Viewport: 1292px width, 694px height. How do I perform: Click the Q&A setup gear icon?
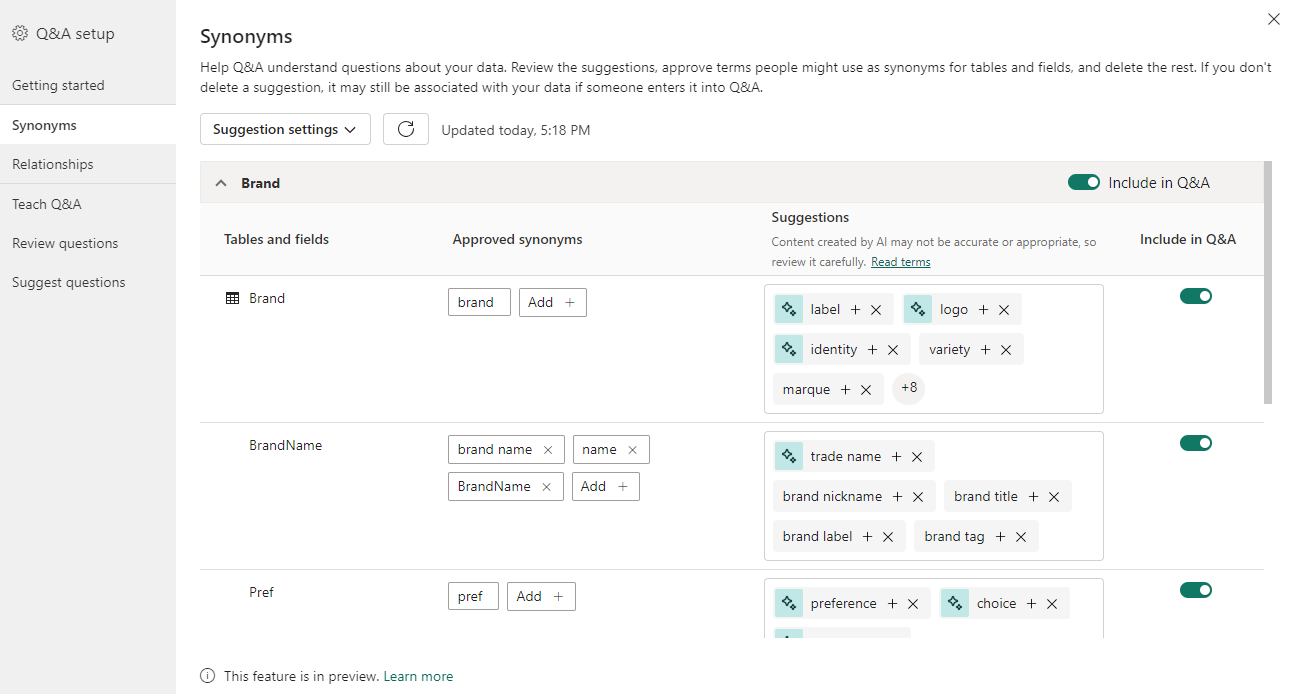[x=18, y=32]
